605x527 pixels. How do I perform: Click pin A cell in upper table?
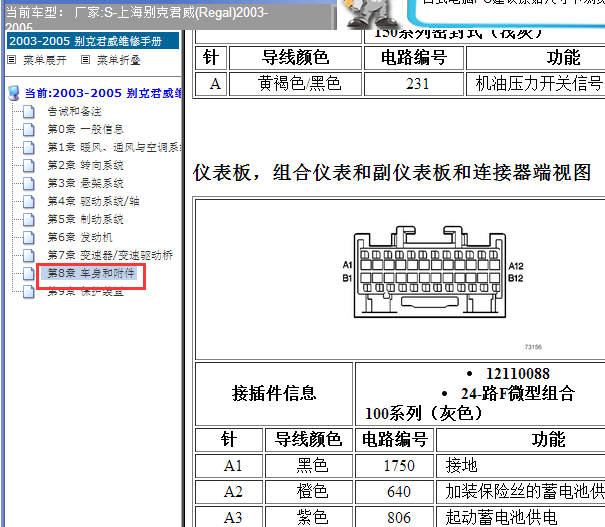pyautogui.click(x=211, y=83)
